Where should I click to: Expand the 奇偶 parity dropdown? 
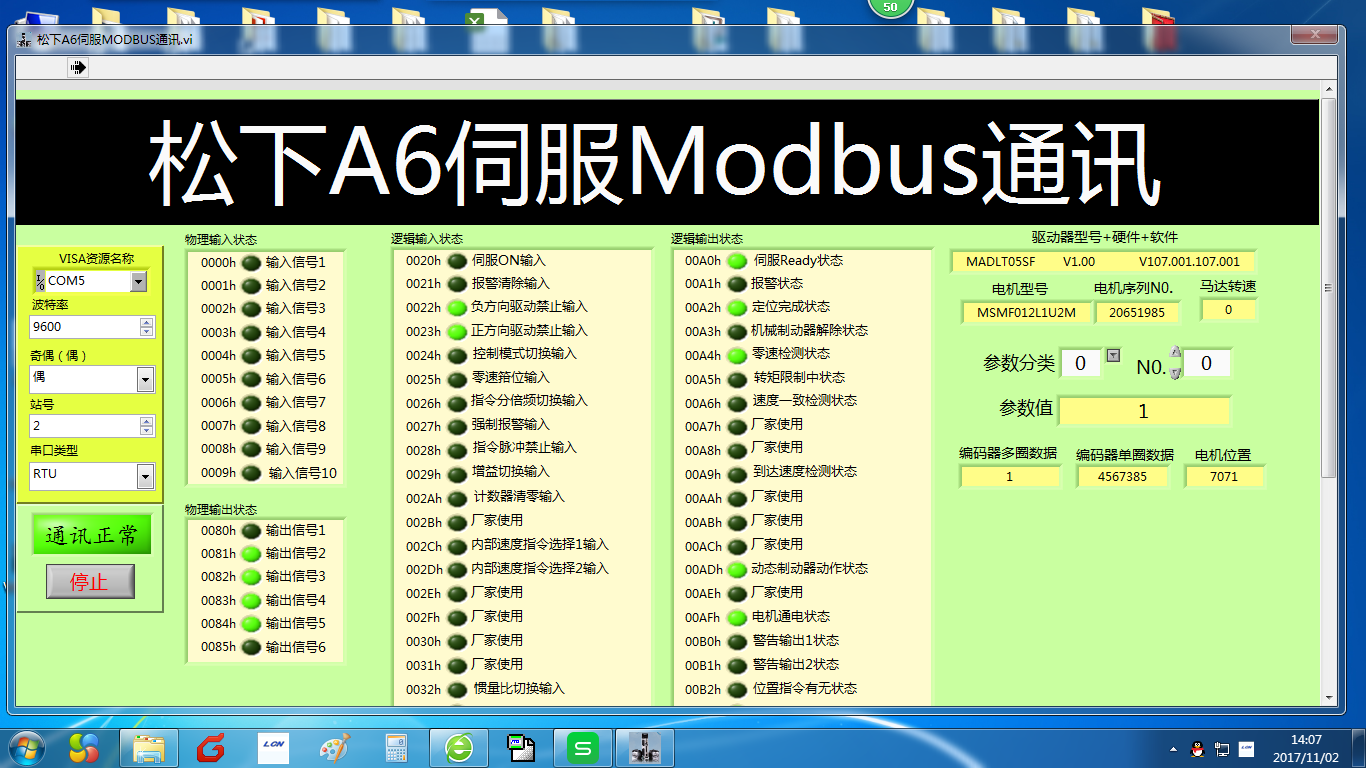[145, 379]
